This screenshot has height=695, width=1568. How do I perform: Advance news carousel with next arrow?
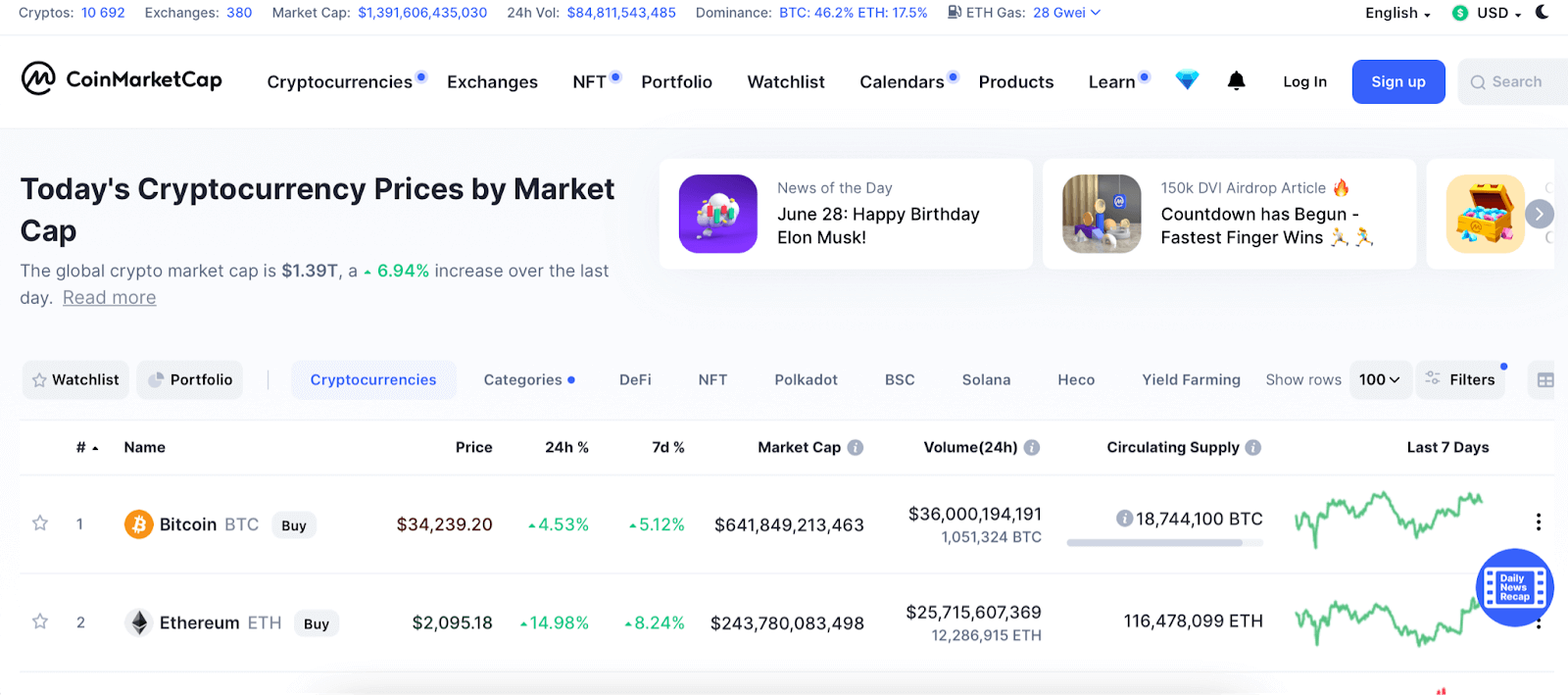point(1540,214)
